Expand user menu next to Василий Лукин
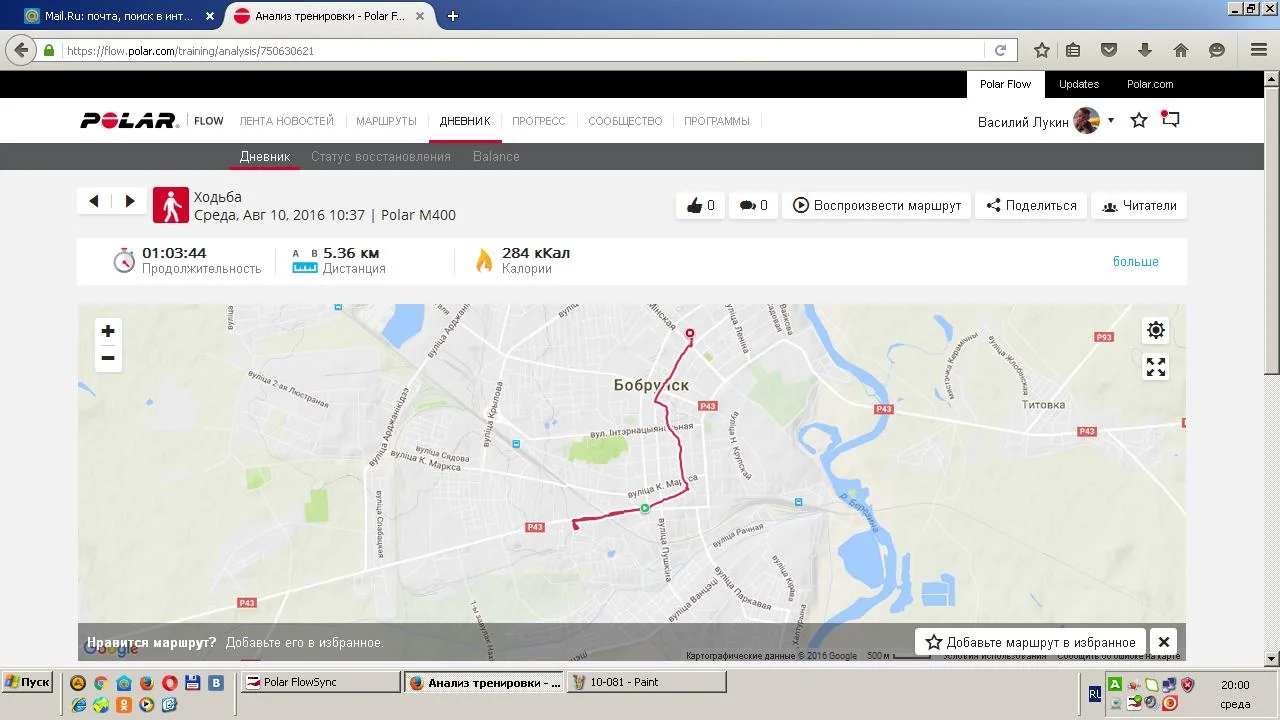The width and height of the screenshot is (1280, 720). click(x=1110, y=121)
